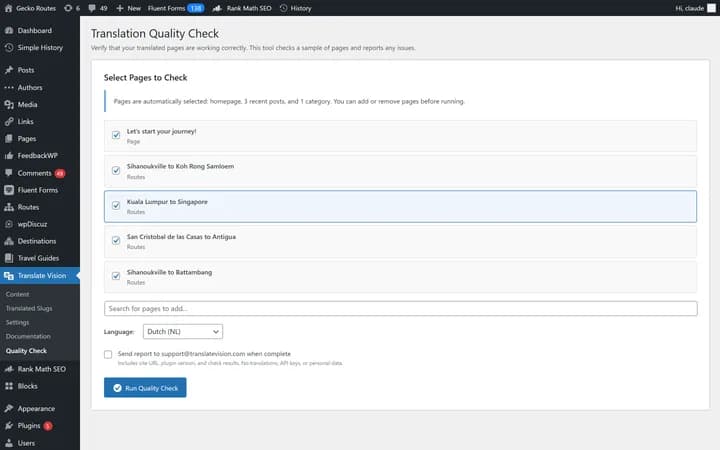
Task: Open the updates icon showing 6
Action: click(68, 8)
